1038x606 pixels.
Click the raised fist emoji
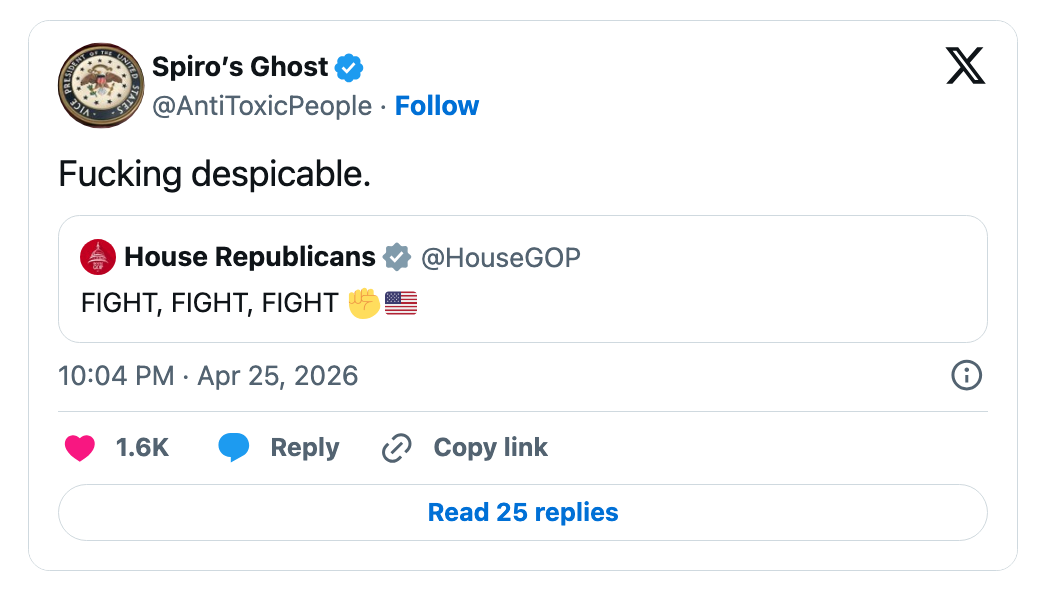[364, 303]
